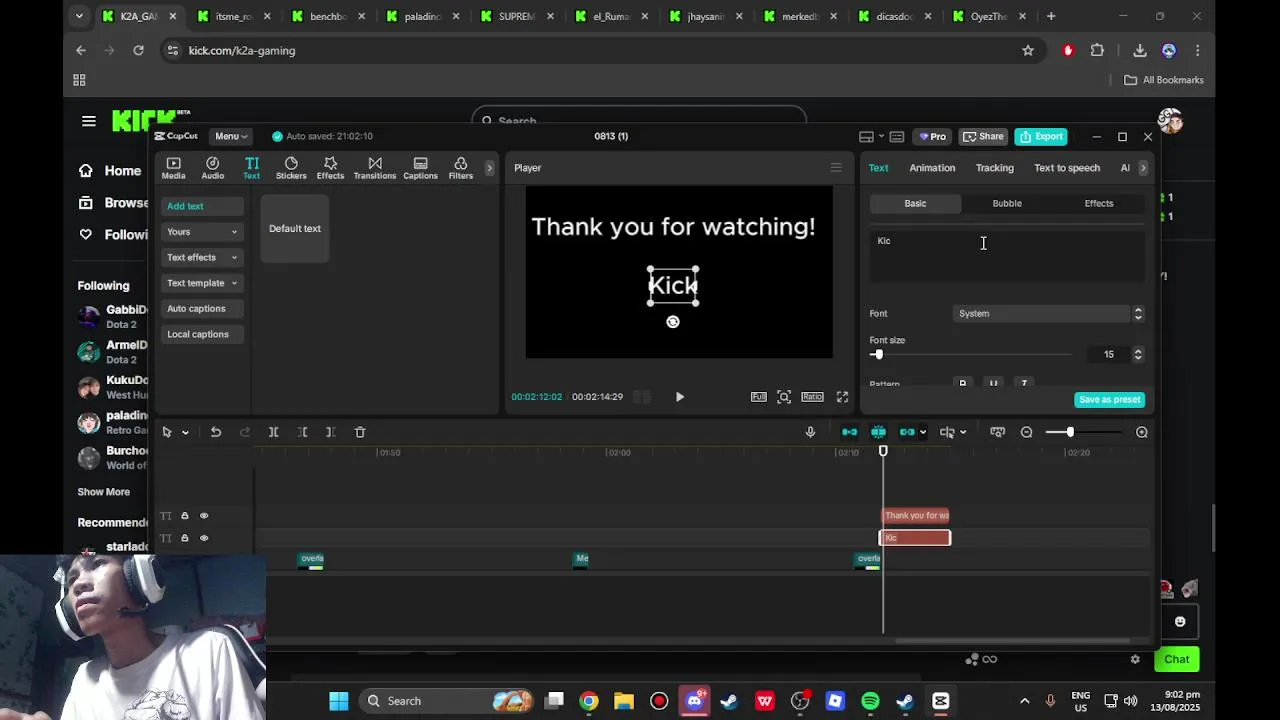Click the timeline zoom out magnifier
The width and height of the screenshot is (1280, 720).
point(1026,432)
